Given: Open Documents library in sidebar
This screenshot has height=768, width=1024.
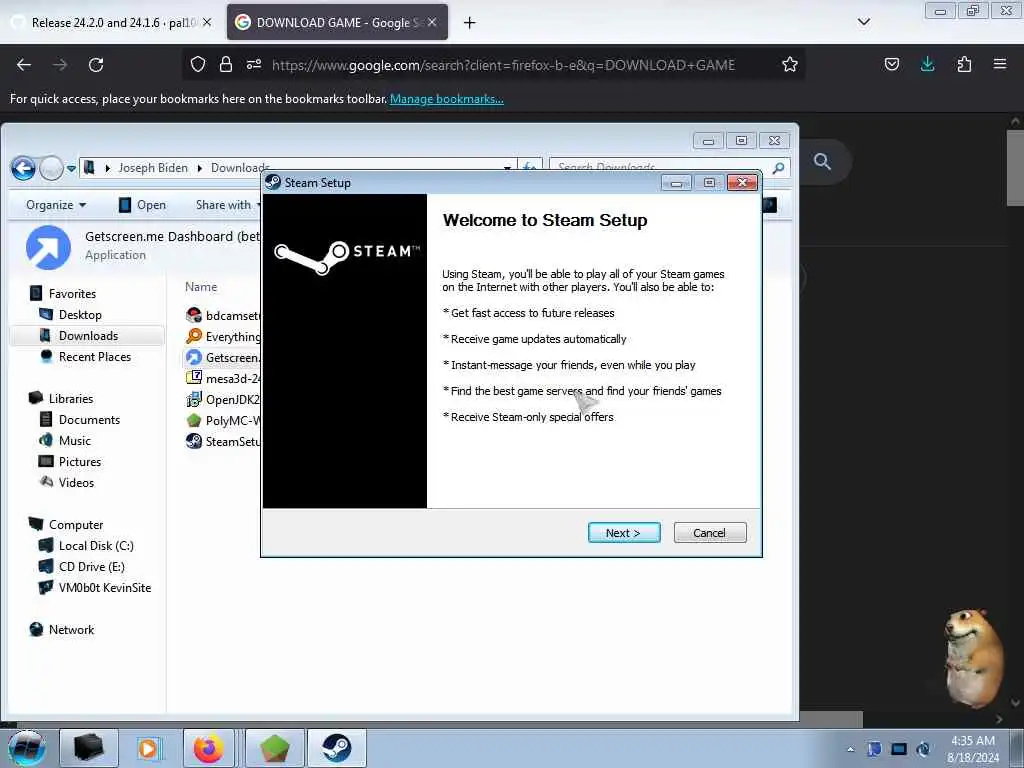Looking at the screenshot, I should click(x=89, y=419).
